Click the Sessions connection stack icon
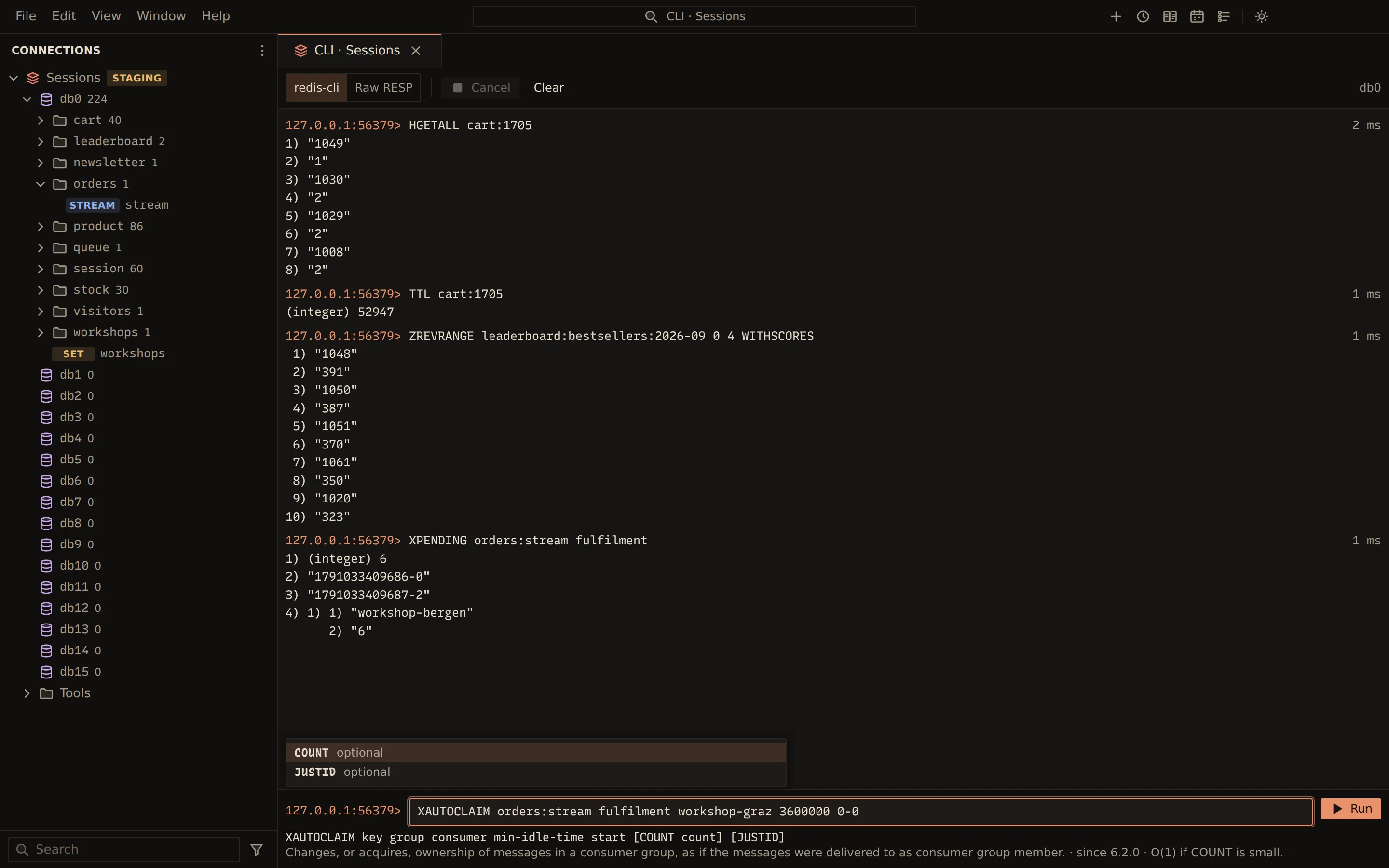The image size is (1389, 868). coord(33,78)
